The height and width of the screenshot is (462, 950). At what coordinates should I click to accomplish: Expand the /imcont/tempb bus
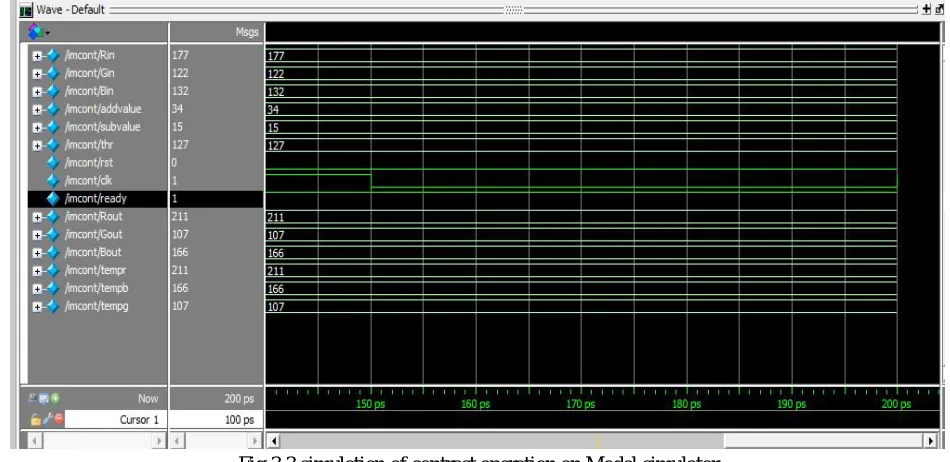point(37,289)
